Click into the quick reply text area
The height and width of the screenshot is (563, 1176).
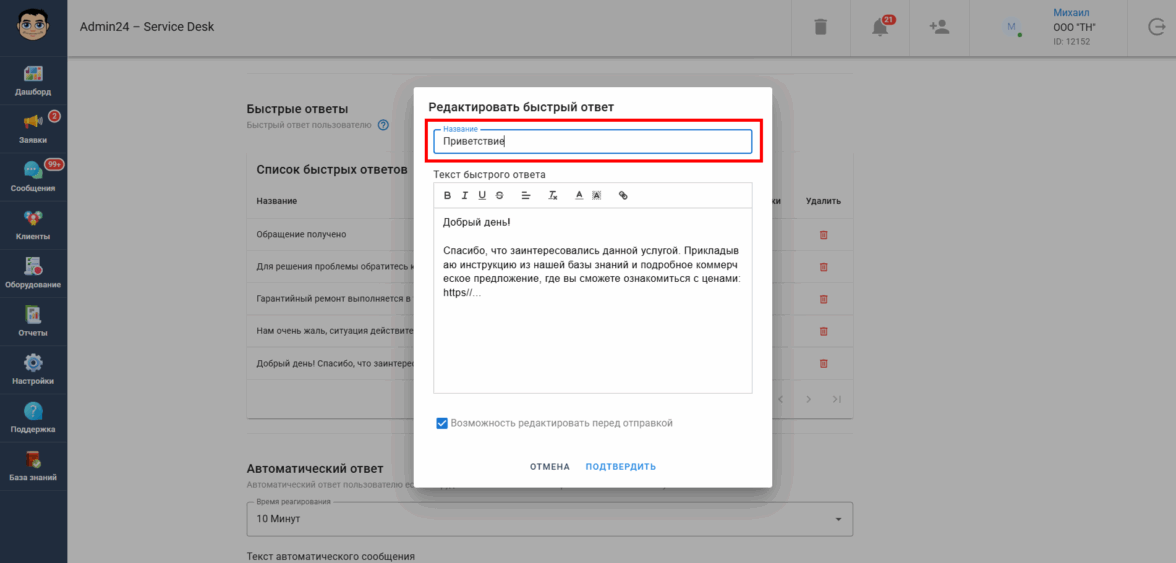click(x=592, y=301)
